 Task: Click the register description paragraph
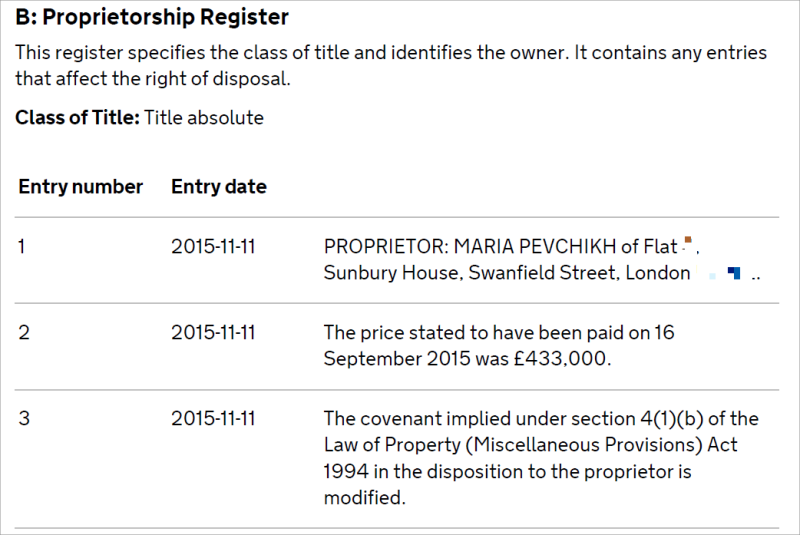390,66
